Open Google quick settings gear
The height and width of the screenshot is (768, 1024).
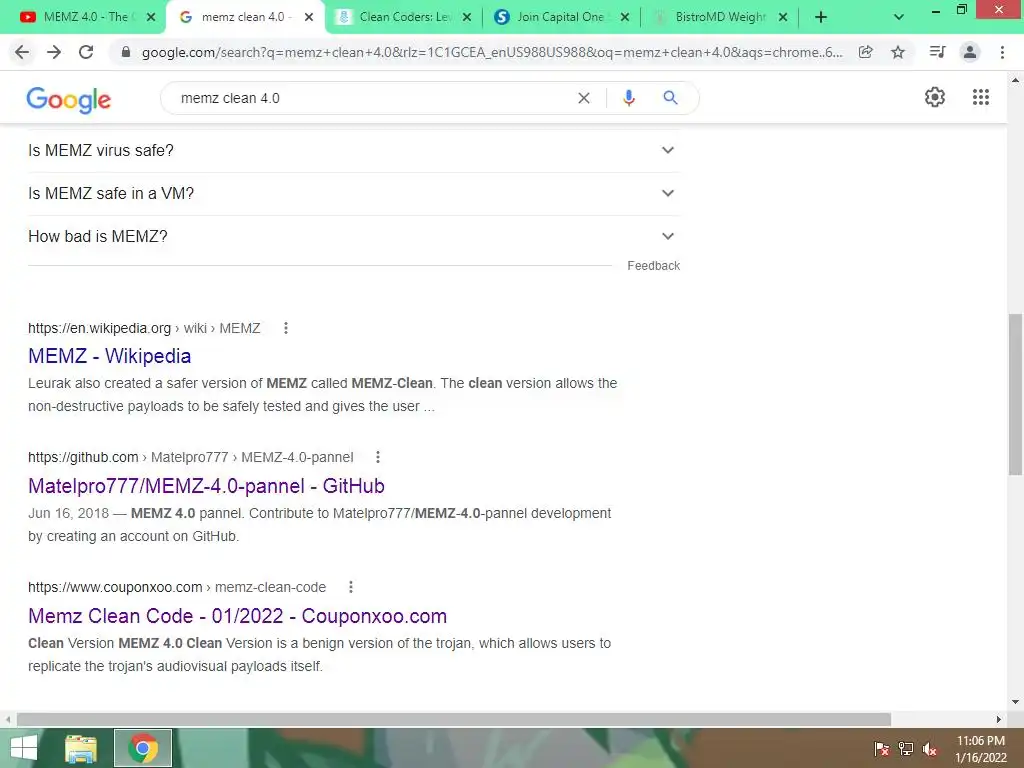935,97
